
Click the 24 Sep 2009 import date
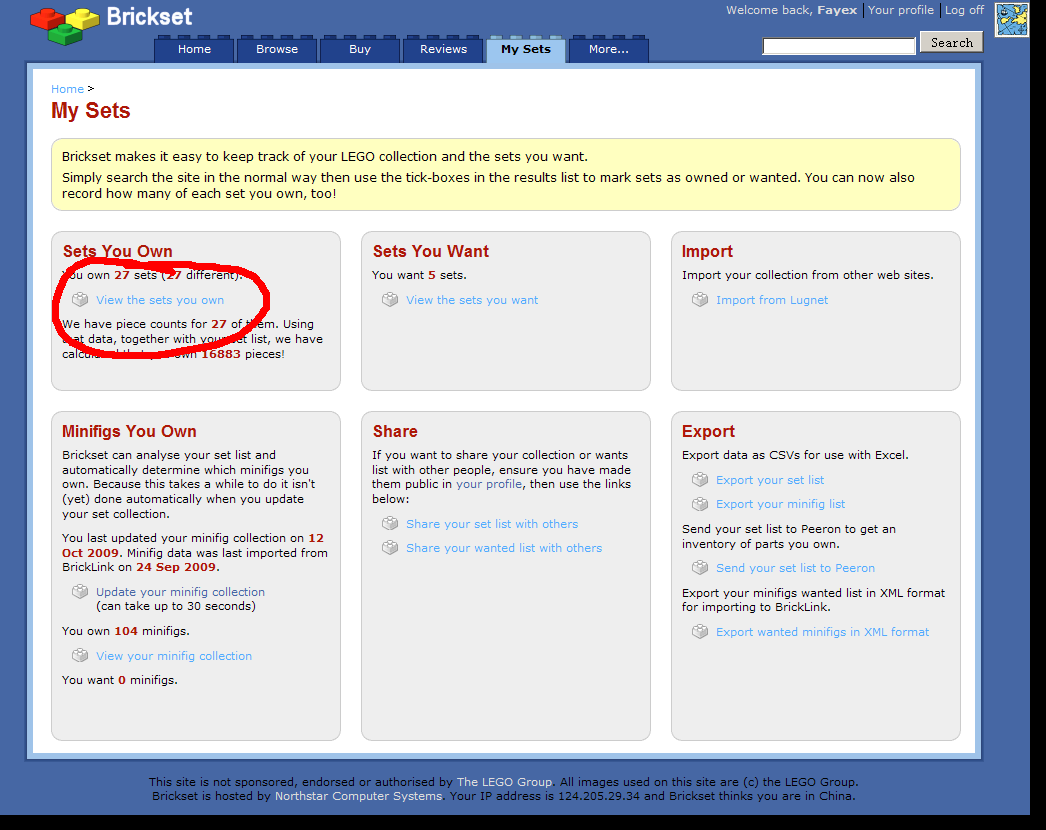(176, 567)
